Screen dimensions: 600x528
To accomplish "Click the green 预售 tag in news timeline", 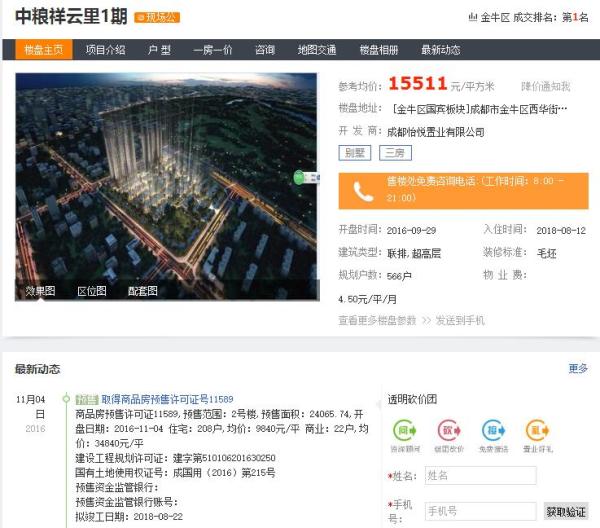I will click(x=87, y=399).
